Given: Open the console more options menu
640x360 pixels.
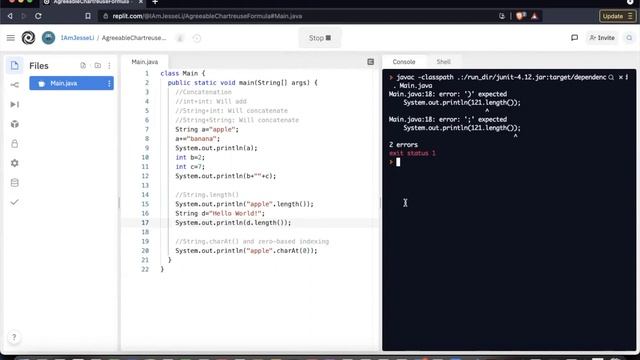Looking at the screenshot, I should point(627,77).
